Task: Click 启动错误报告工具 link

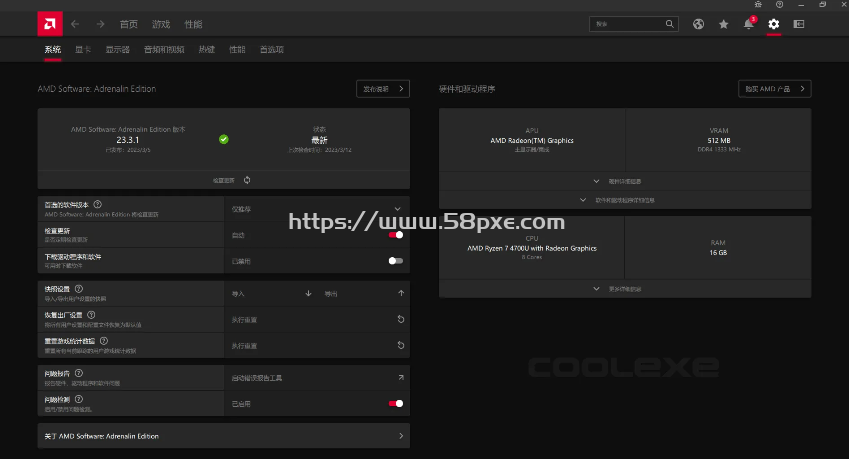Action: [x=257, y=378]
